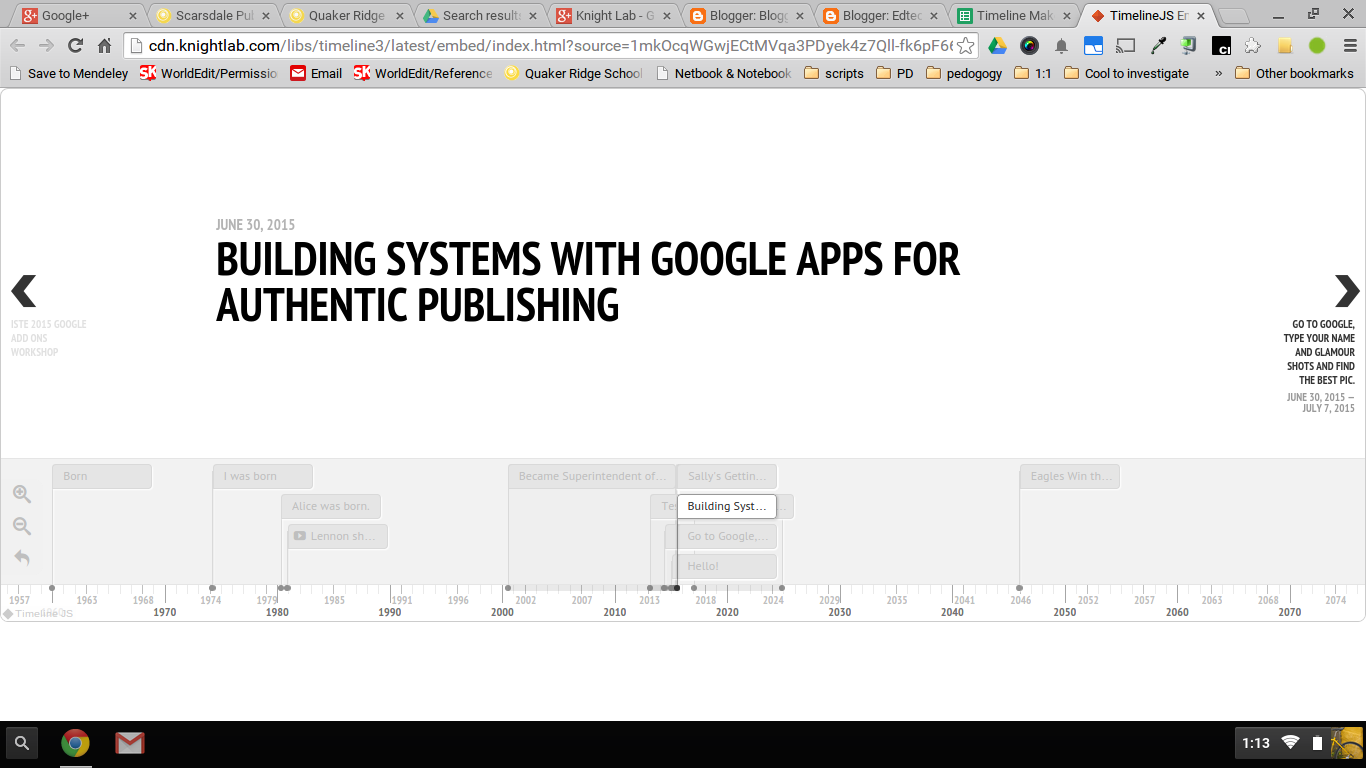
Task: Bookmark this page with star
Action: (965, 46)
